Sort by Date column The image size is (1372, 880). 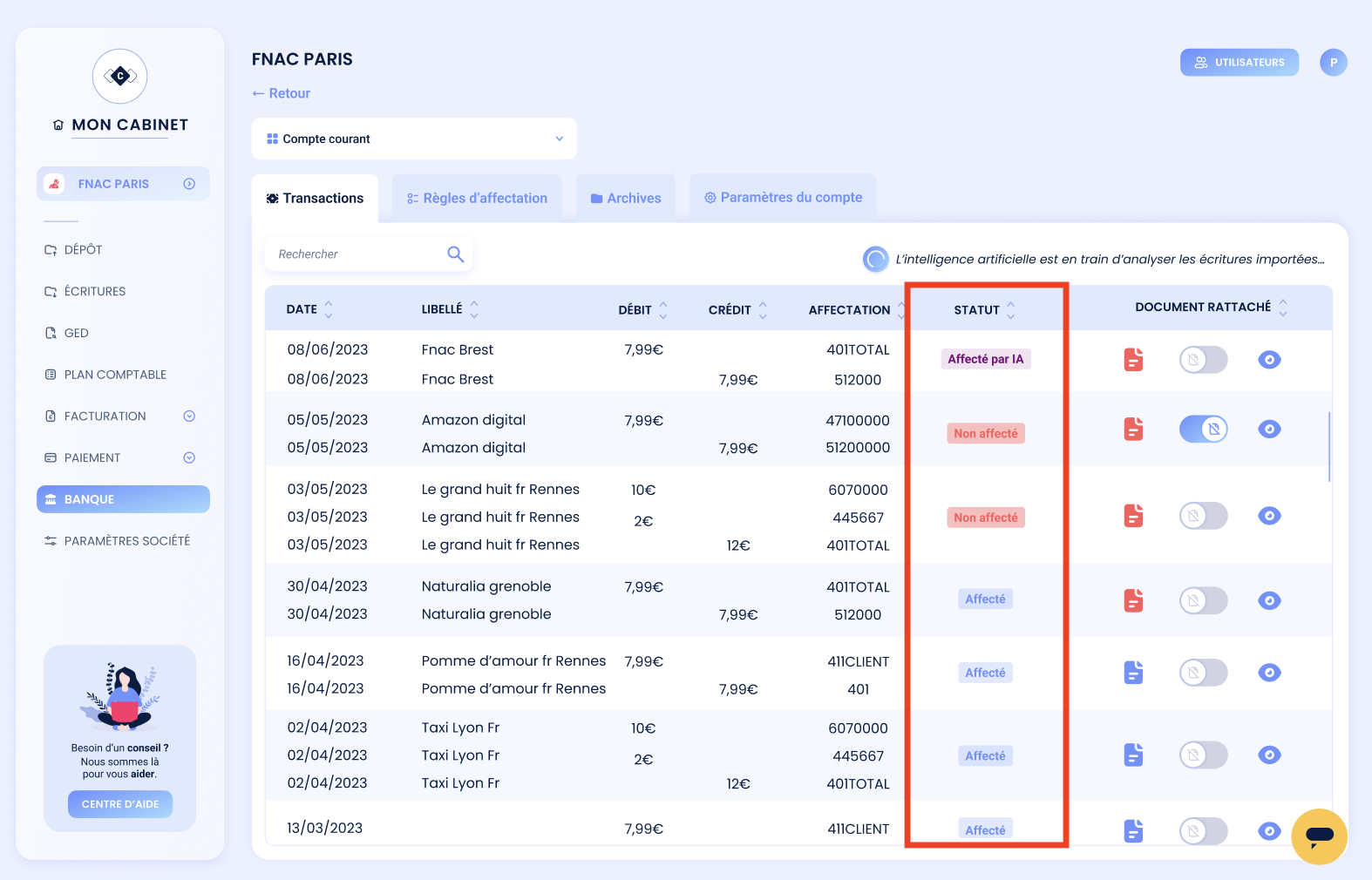(x=329, y=309)
